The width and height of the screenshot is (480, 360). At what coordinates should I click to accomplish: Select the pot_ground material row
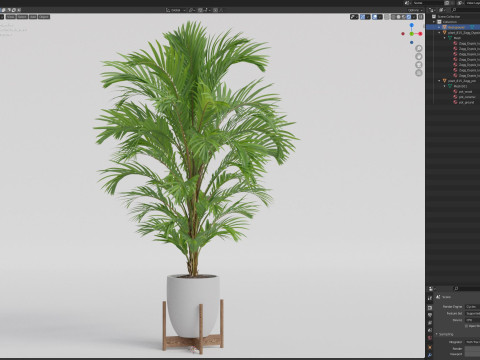point(466,102)
